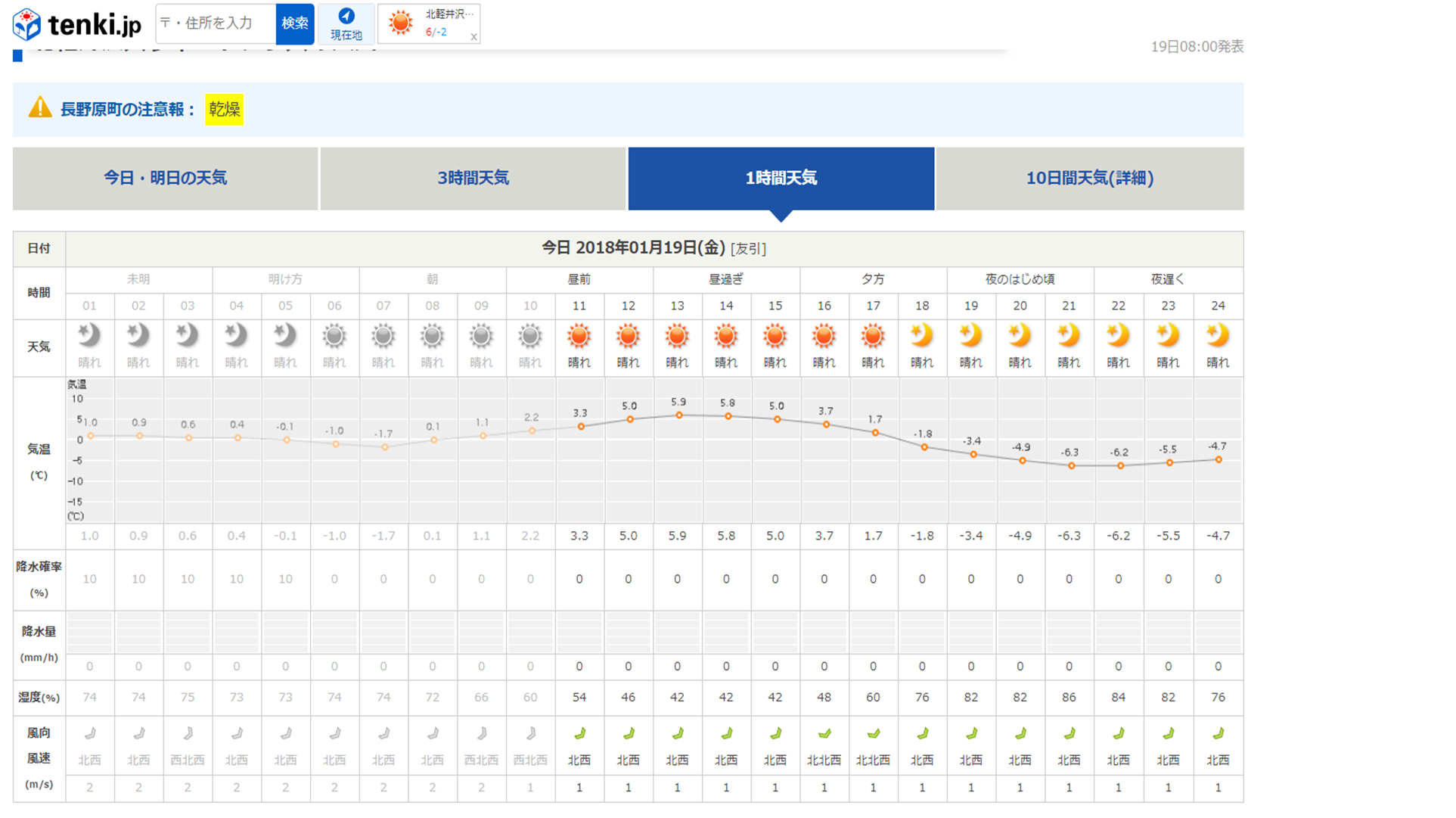Click temperature cell 5.9 in the value row
This screenshot has width=1456, height=818.
[677, 536]
